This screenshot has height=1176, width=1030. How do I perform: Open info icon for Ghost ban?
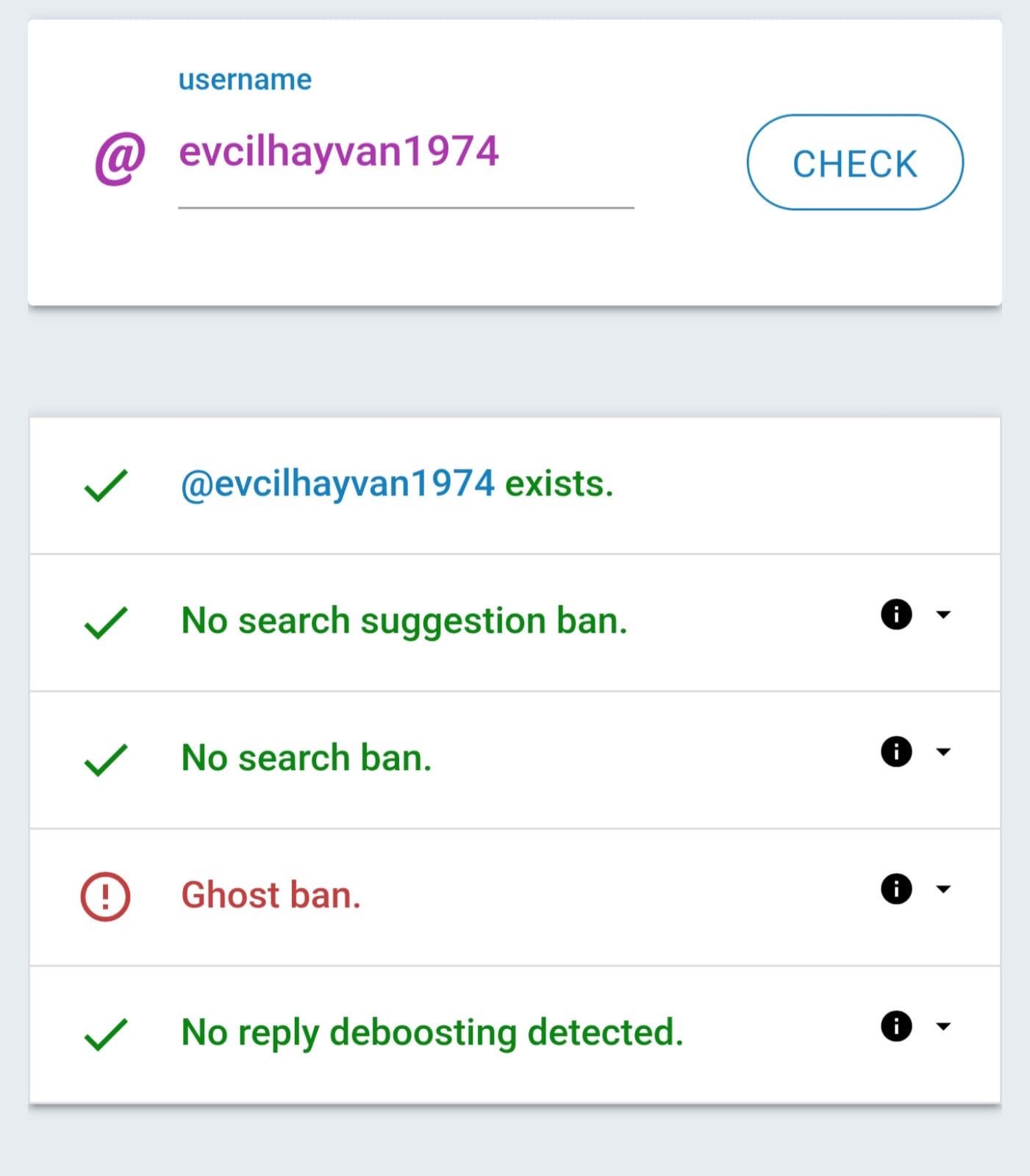[896, 889]
